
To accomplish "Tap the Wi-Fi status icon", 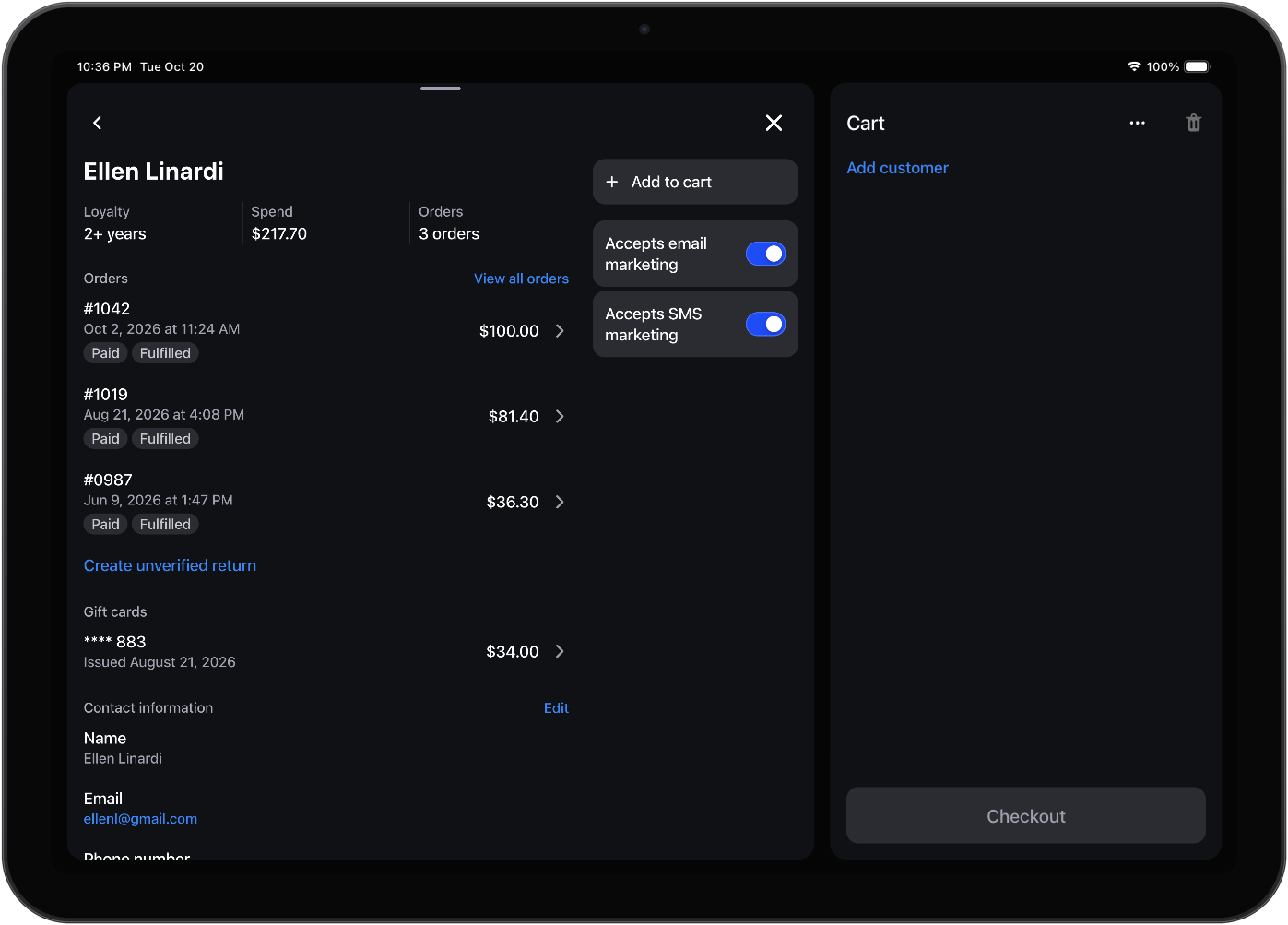I will click(x=1134, y=66).
